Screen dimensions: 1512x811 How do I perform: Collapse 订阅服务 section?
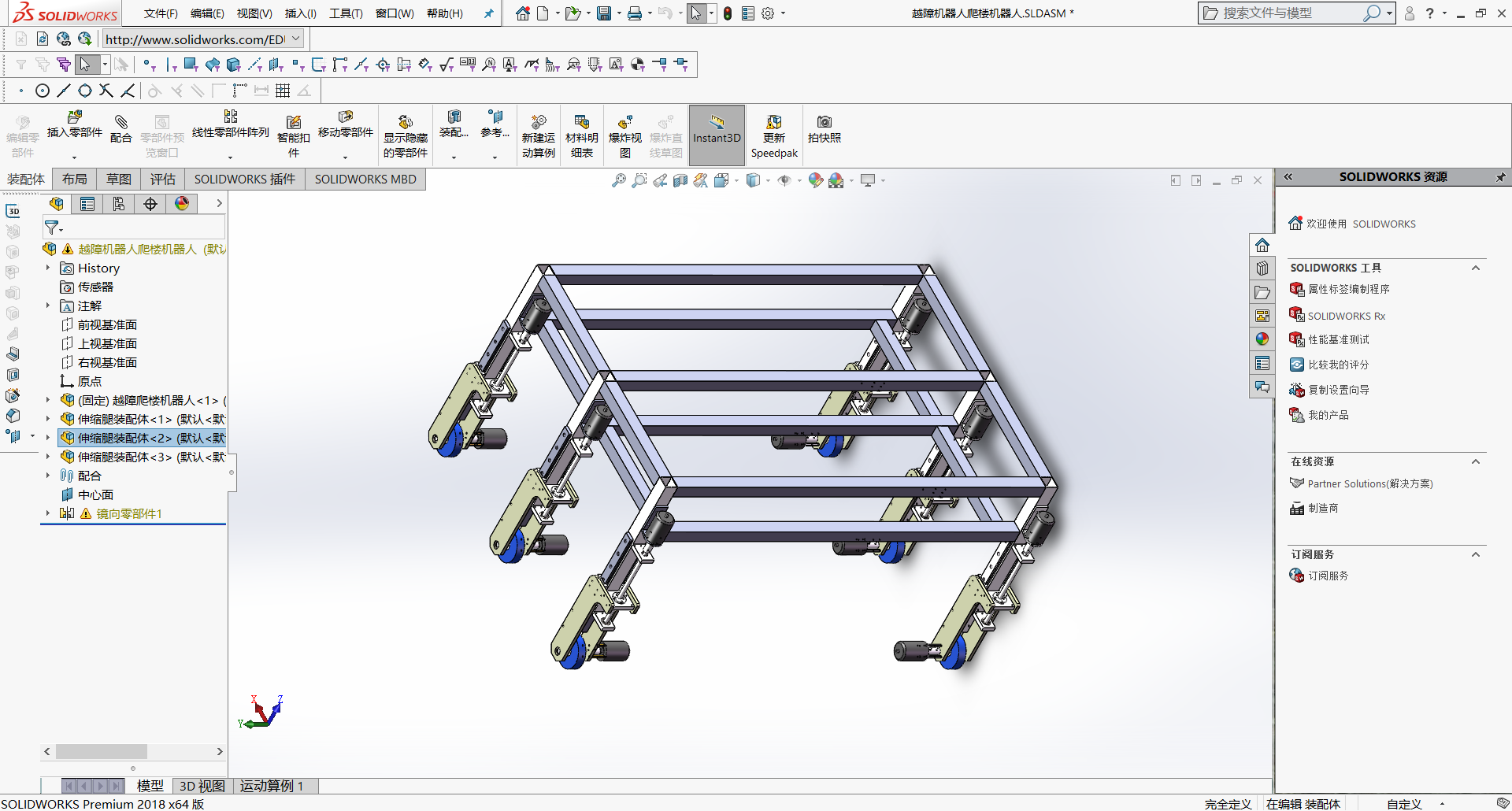click(x=1476, y=555)
